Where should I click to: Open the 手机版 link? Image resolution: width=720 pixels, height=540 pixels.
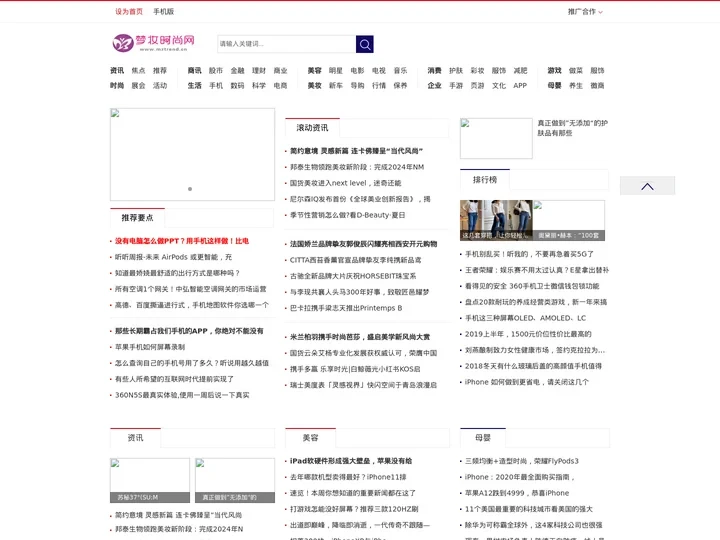pos(163,11)
